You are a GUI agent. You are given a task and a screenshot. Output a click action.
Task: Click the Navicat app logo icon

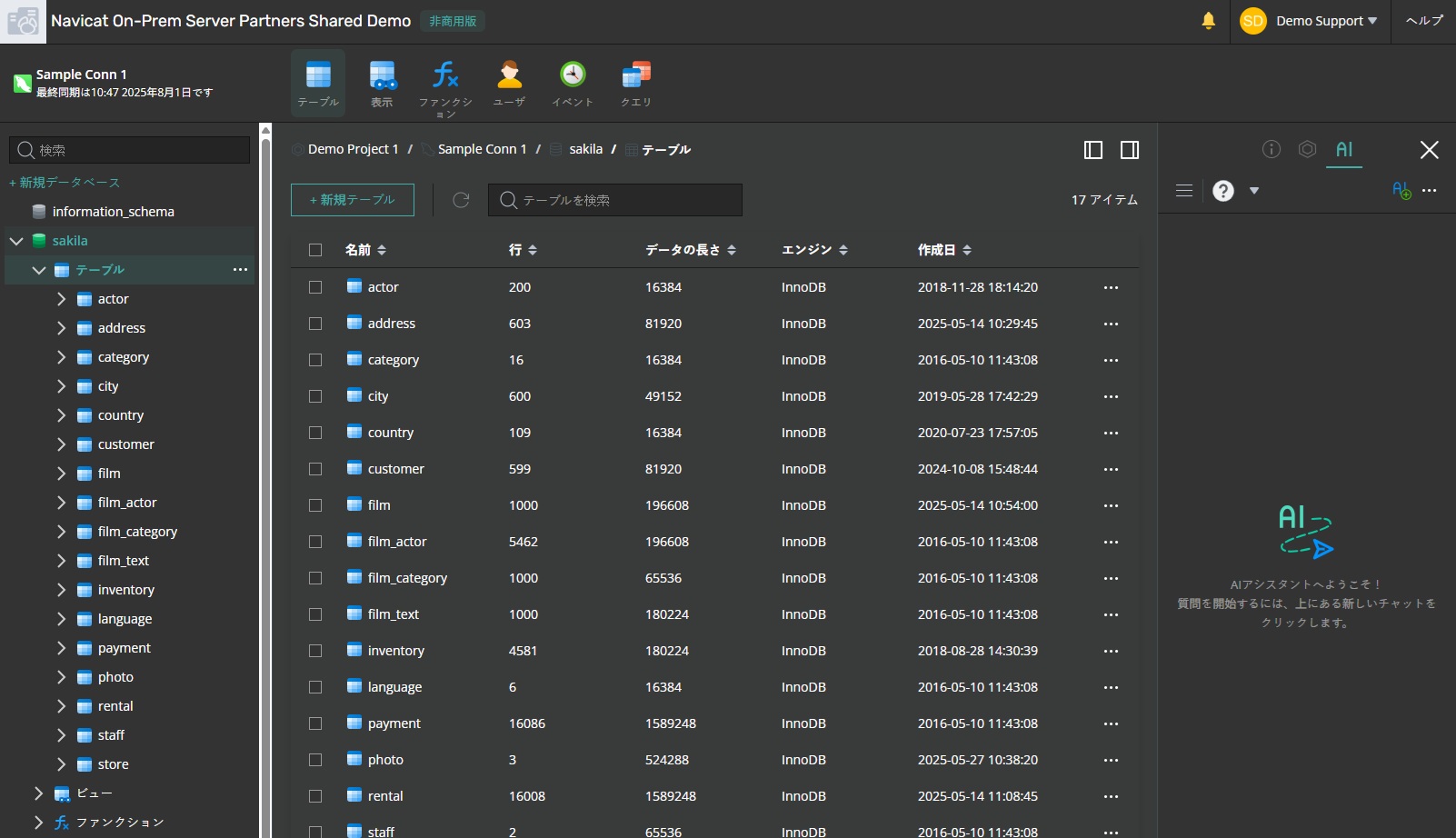[23, 22]
